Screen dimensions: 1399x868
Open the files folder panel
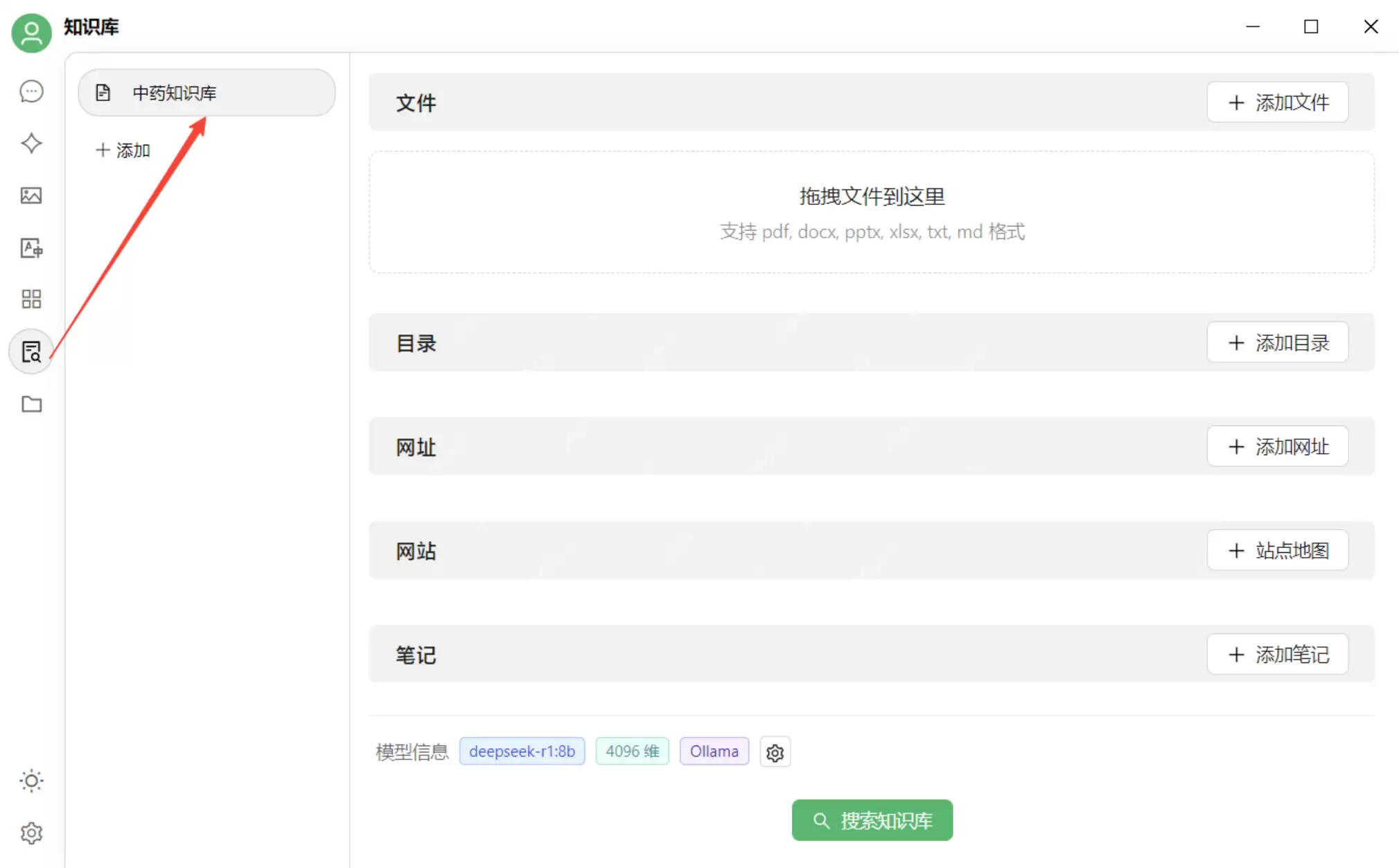click(30, 404)
